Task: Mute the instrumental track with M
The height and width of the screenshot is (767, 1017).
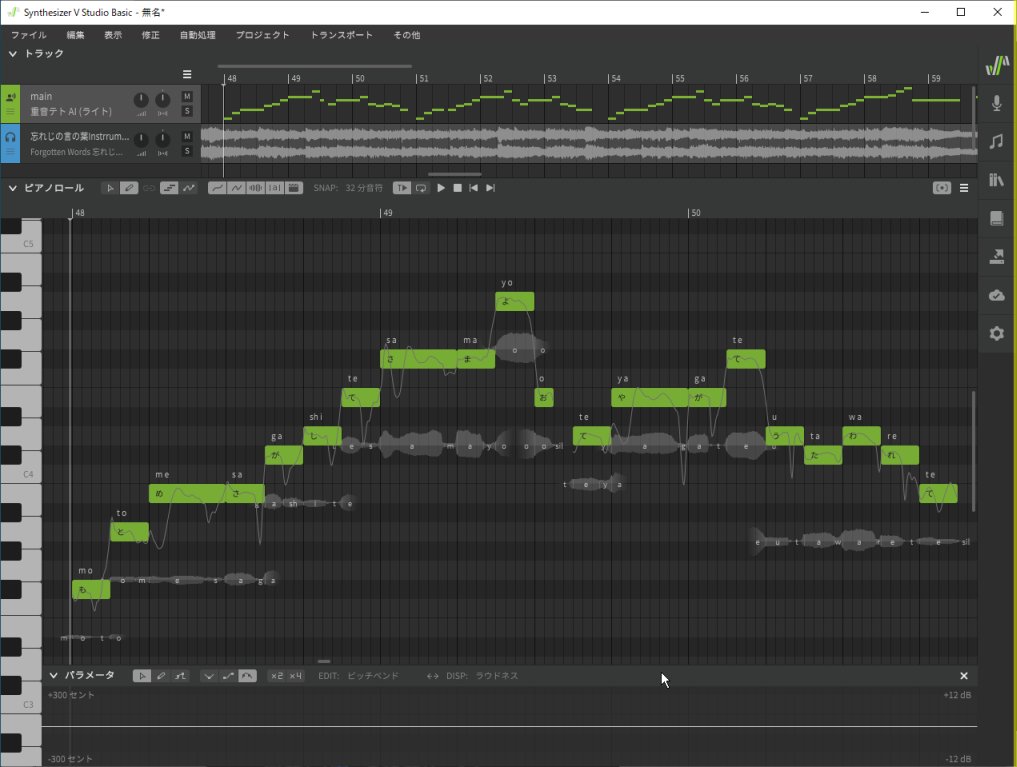Action: point(187,136)
